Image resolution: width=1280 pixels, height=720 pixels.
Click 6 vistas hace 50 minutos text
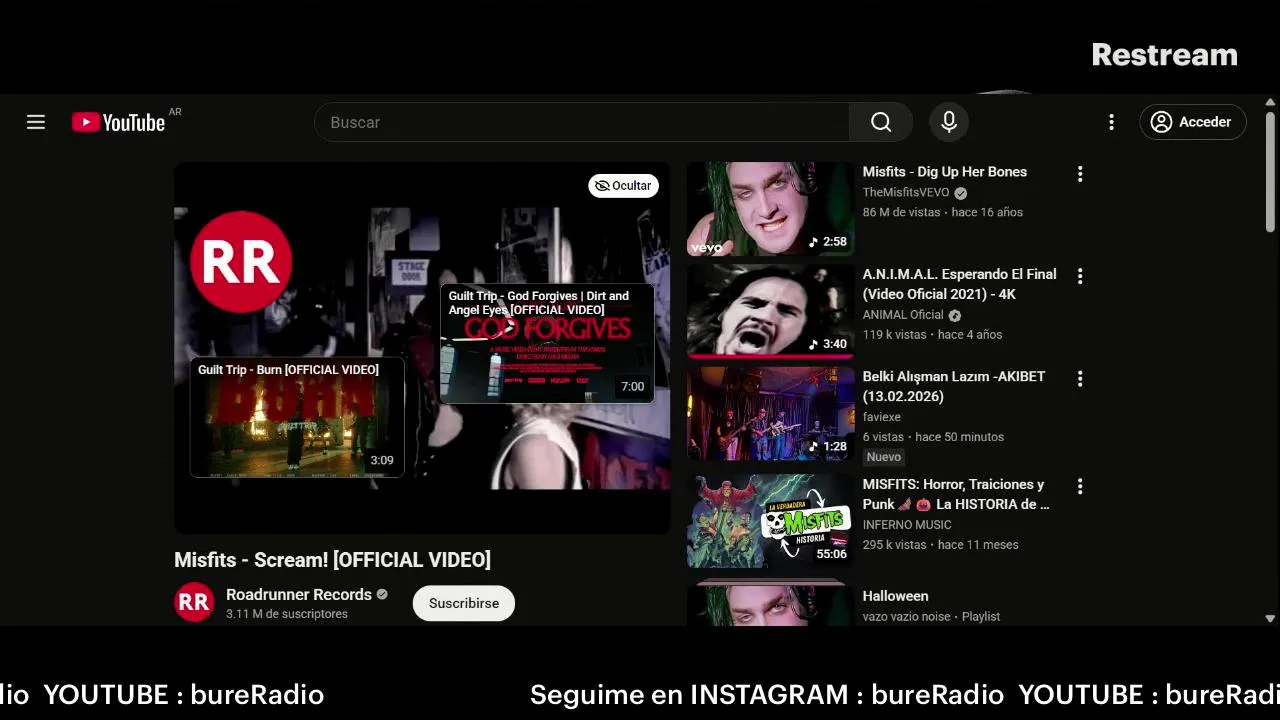point(933,437)
